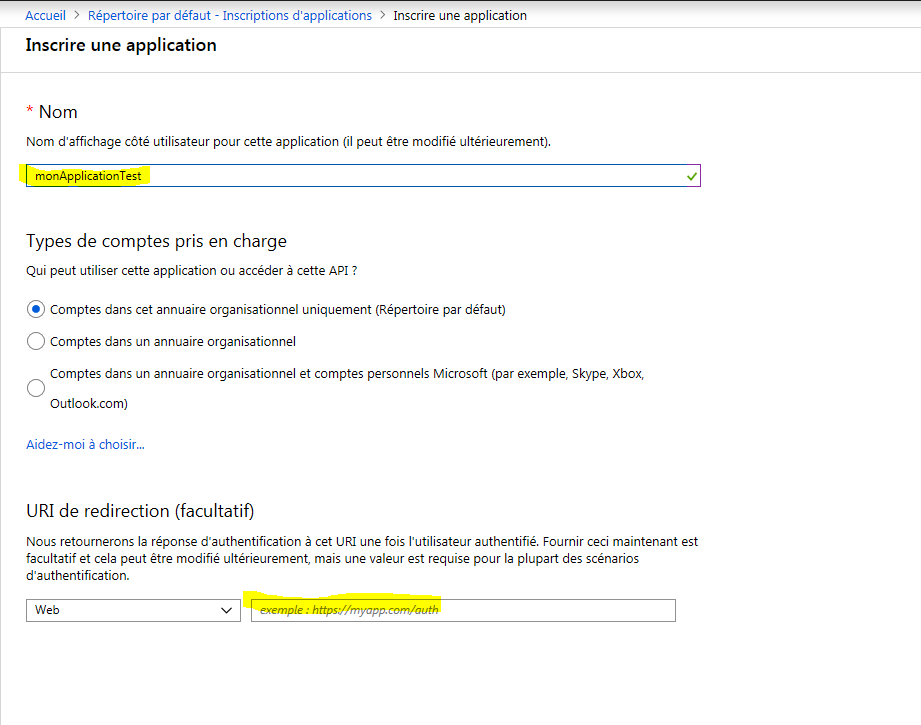921x725 pixels.
Task: Click the label text 'Comptes dans un annuaire organisationnel'
Action: click(173, 341)
